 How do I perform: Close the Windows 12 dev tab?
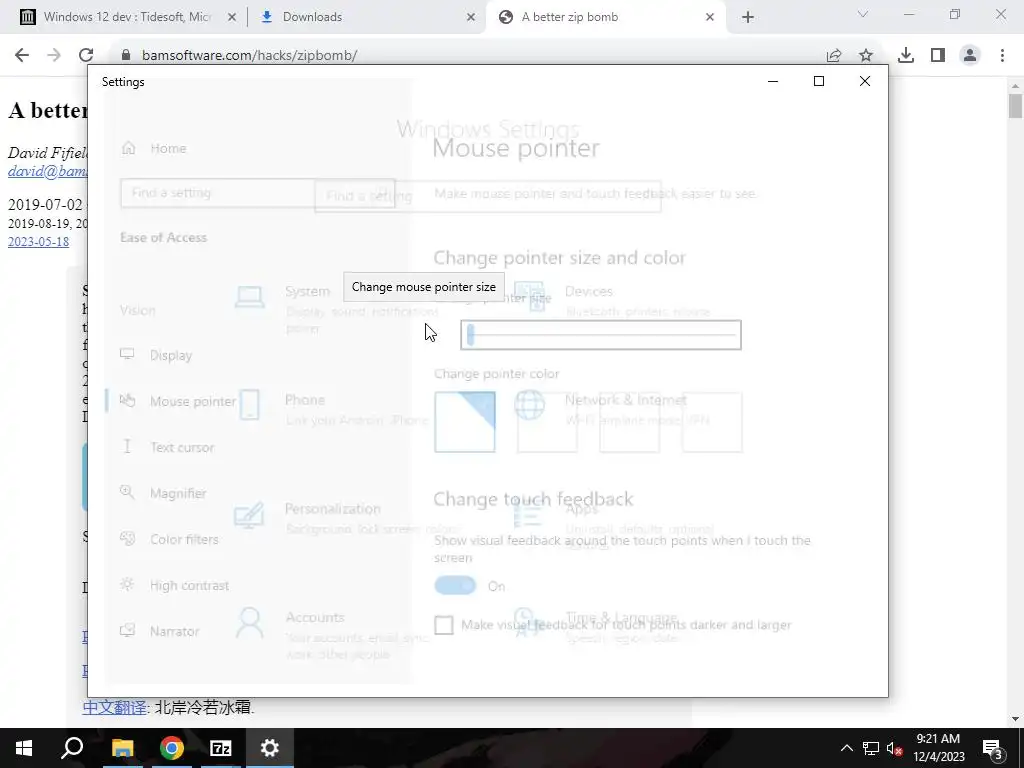(231, 18)
